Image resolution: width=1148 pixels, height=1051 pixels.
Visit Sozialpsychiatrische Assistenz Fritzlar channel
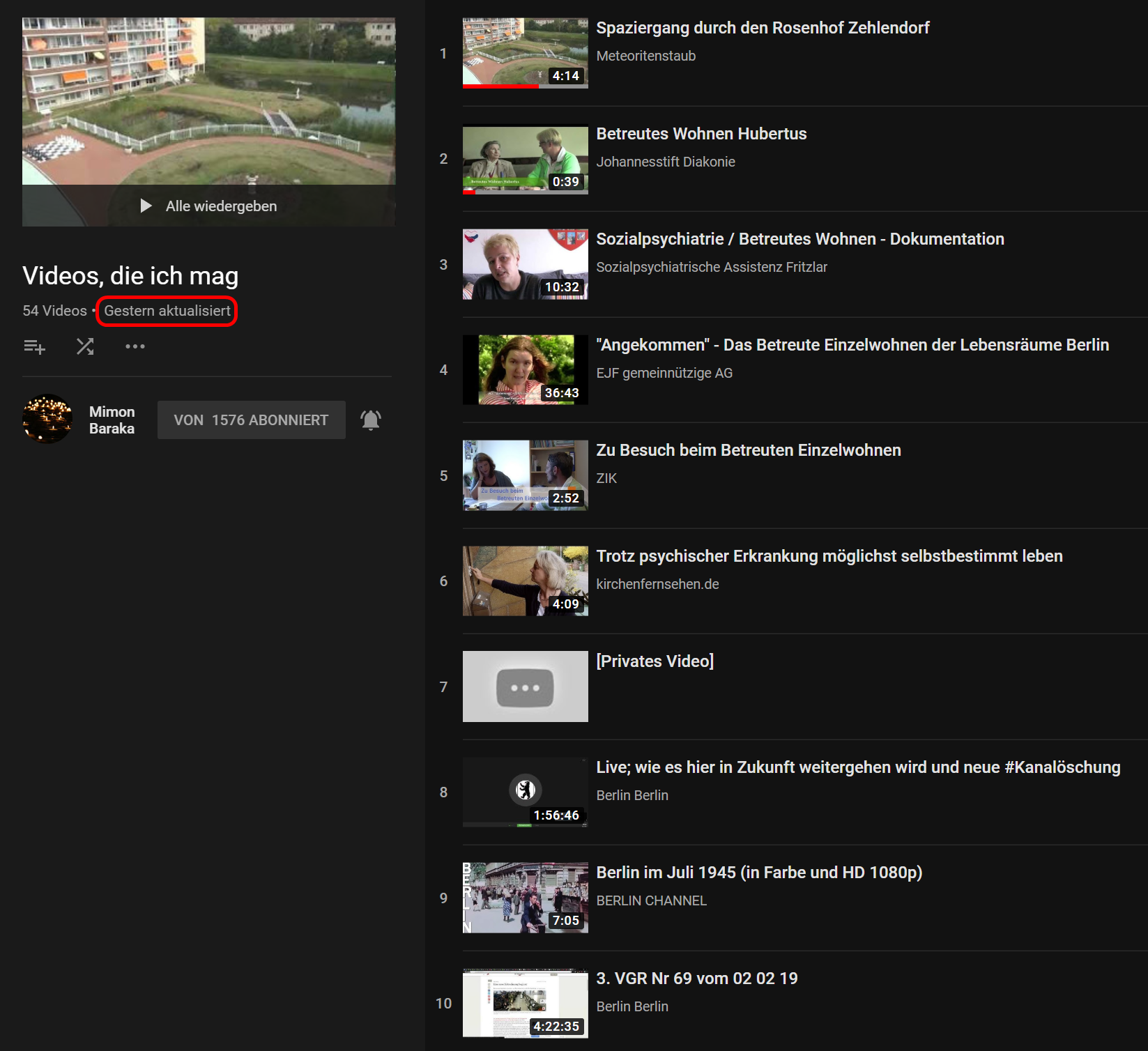pyautogui.click(x=712, y=267)
